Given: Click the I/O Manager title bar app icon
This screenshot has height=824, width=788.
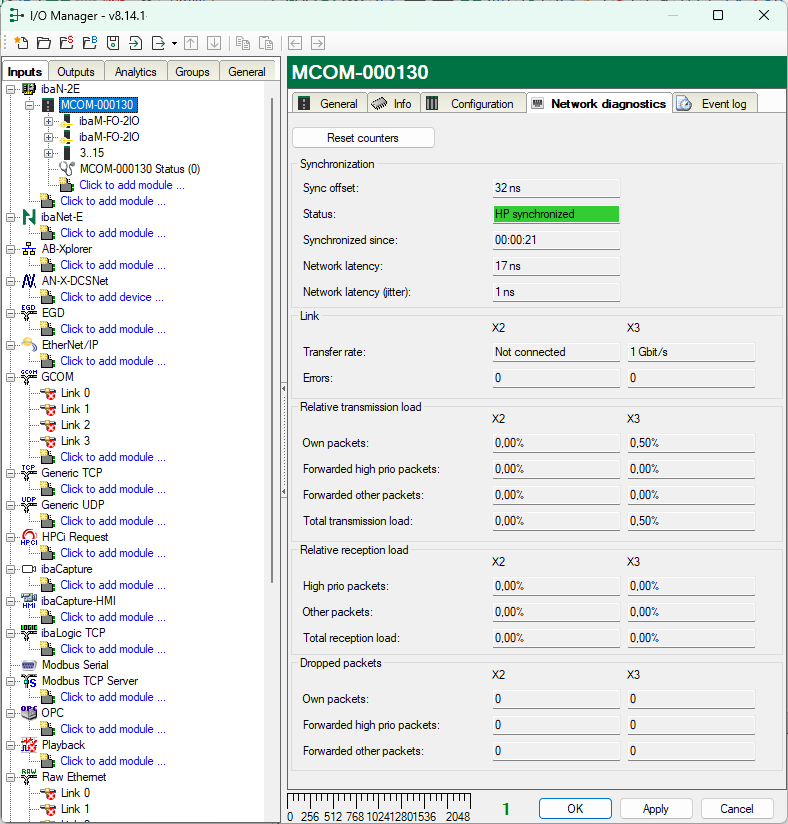Looking at the screenshot, I should pyautogui.click(x=16, y=15).
